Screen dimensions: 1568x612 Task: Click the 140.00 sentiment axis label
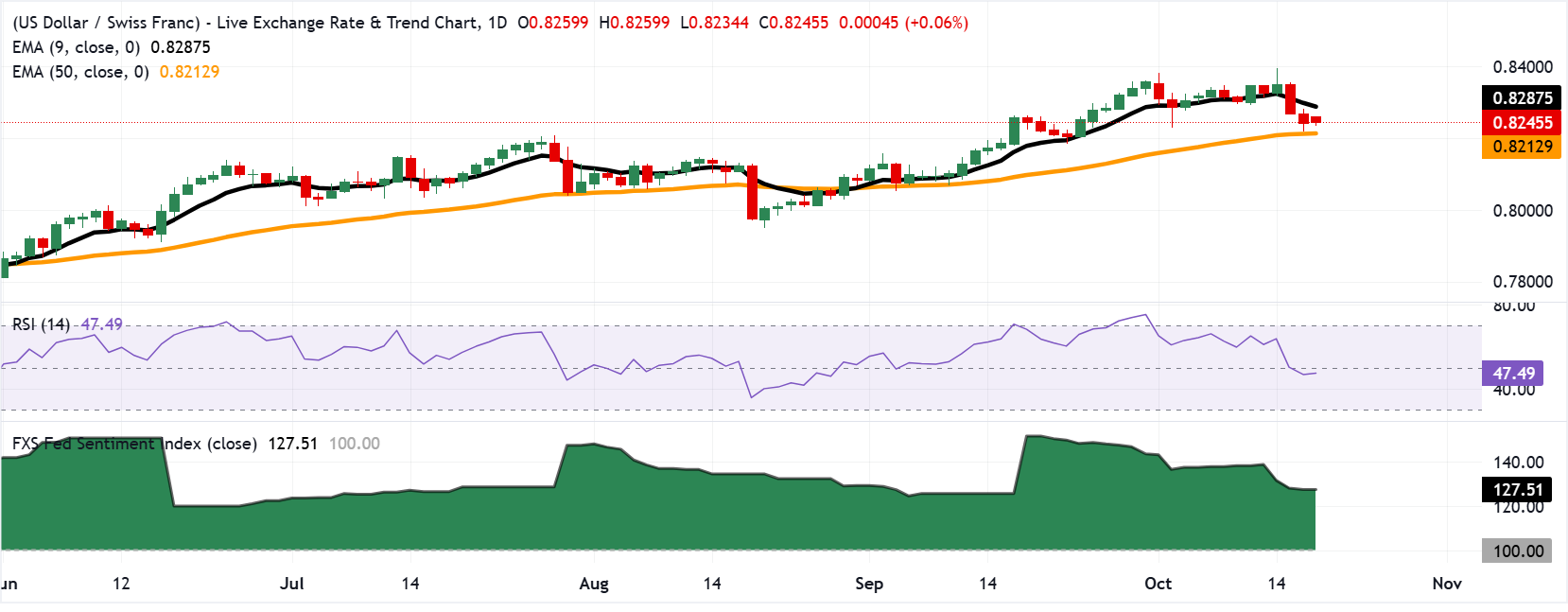(x=1519, y=463)
